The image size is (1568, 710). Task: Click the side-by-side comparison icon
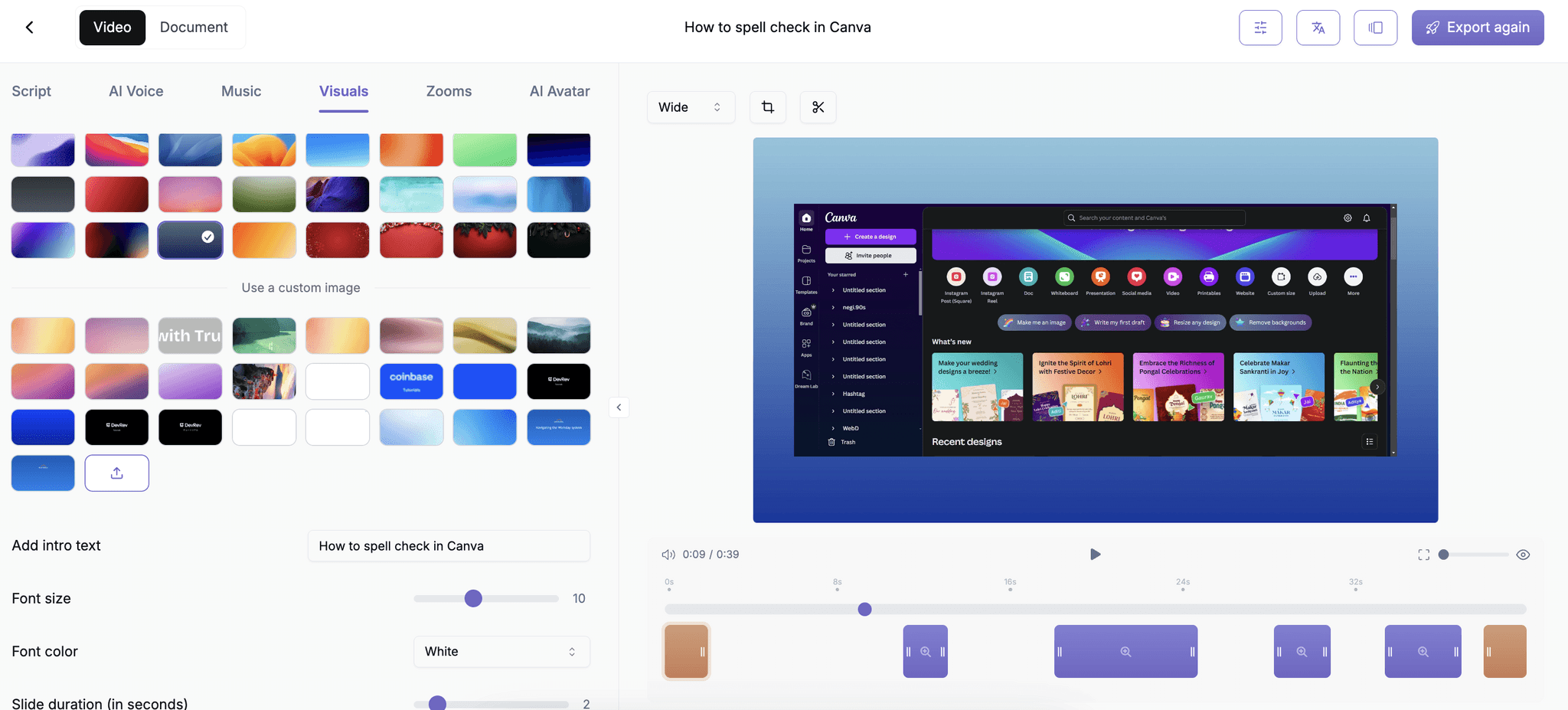tap(1375, 27)
